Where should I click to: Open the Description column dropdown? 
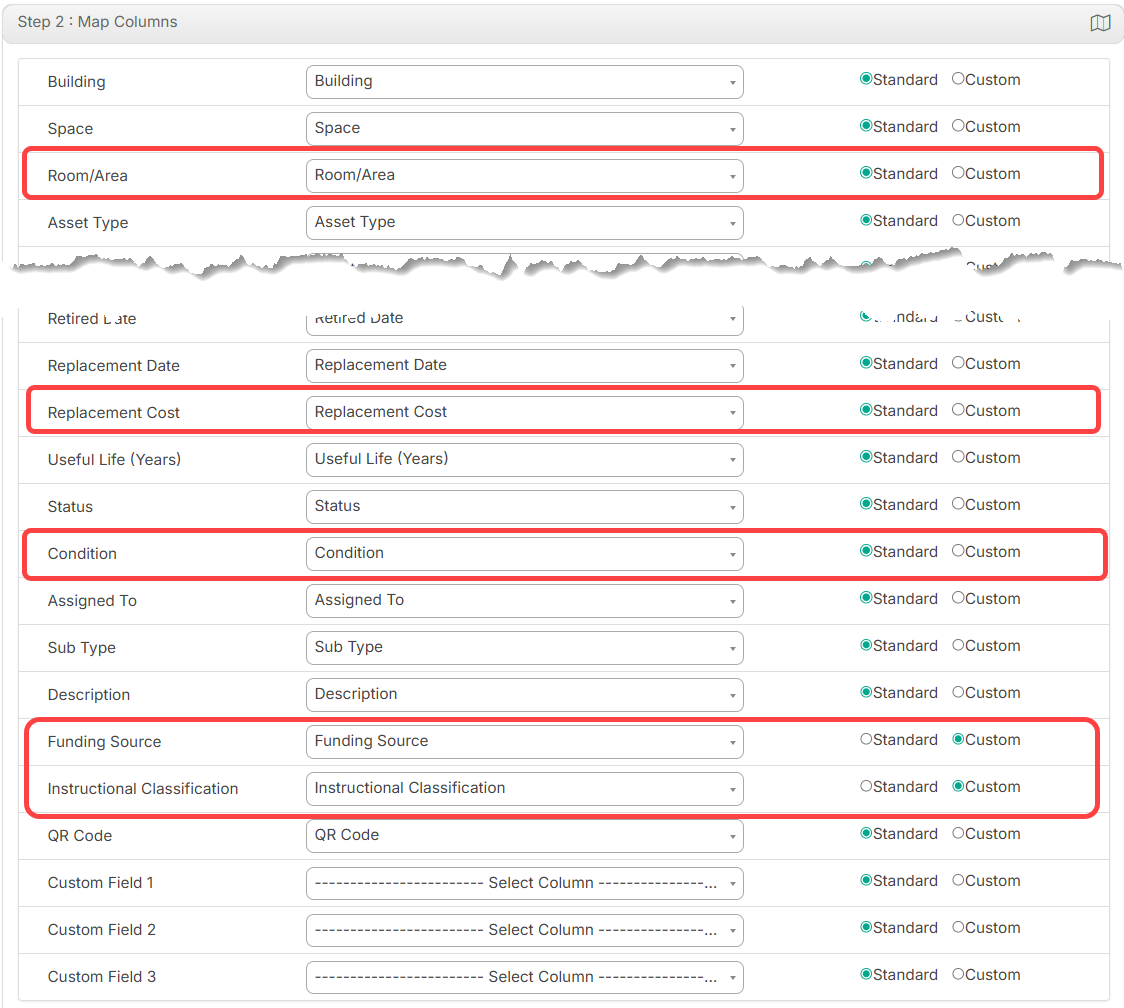click(524, 695)
